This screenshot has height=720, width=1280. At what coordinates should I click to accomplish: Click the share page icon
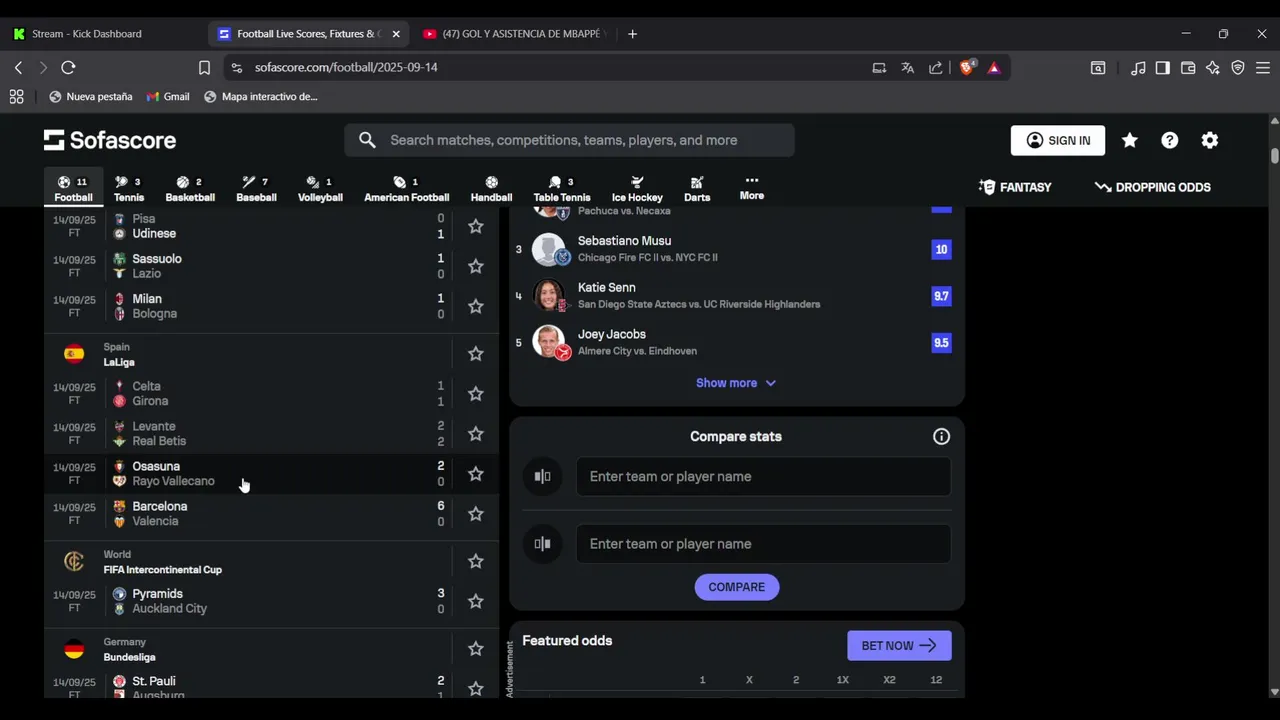(936, 67)
